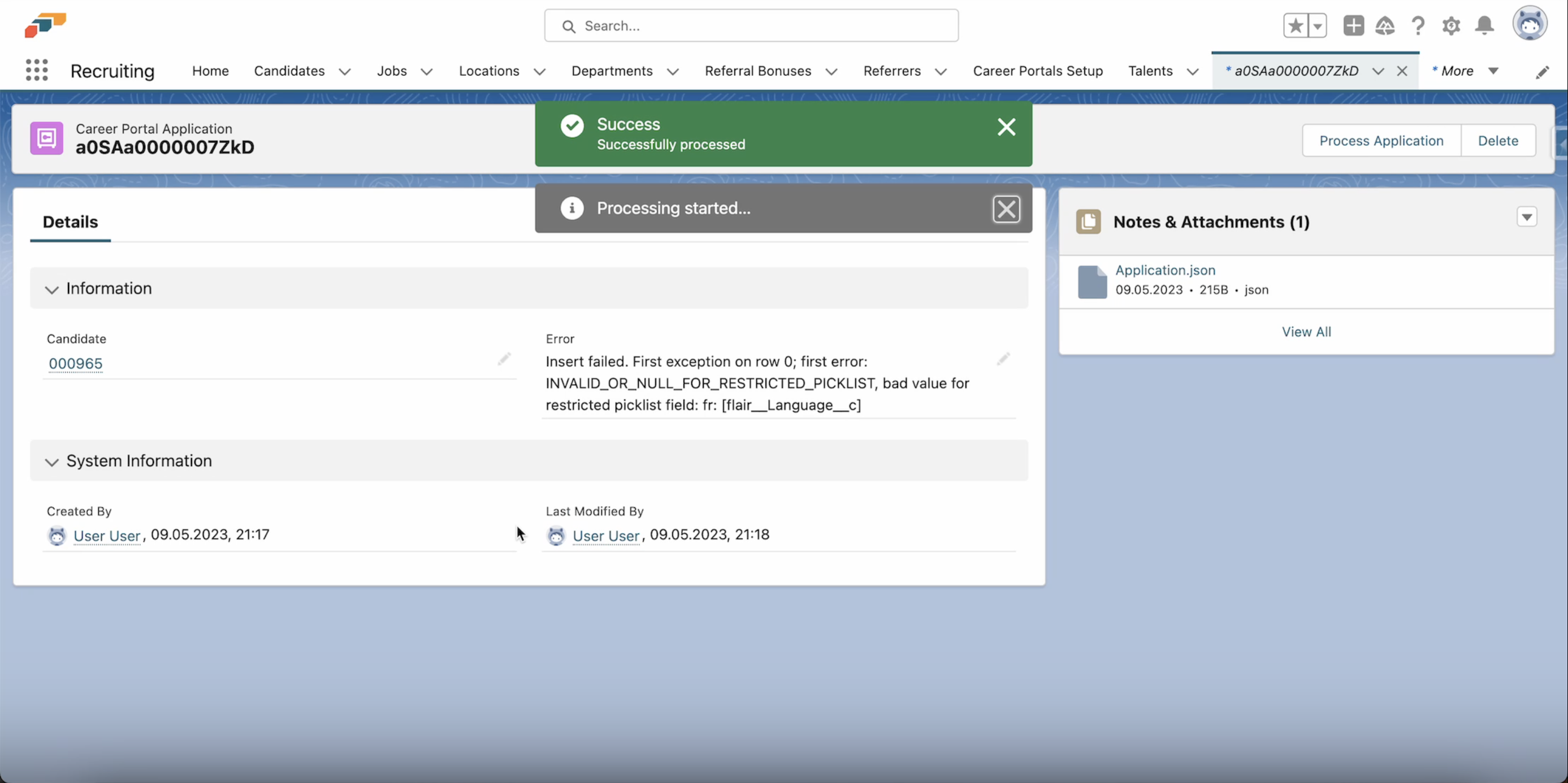Open the Global Actions plus icon
Viewport: 1568px width, 783px height.
(x=1353, y=25)
